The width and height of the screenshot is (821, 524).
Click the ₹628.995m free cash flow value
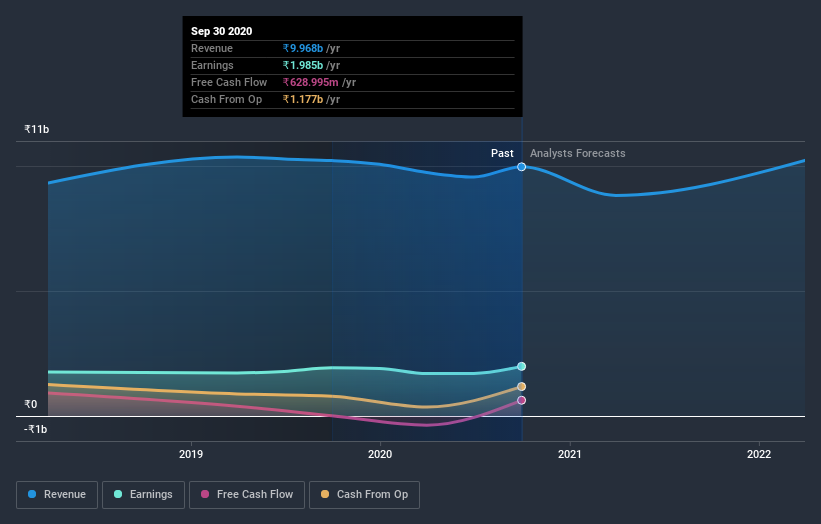point(311,82)
